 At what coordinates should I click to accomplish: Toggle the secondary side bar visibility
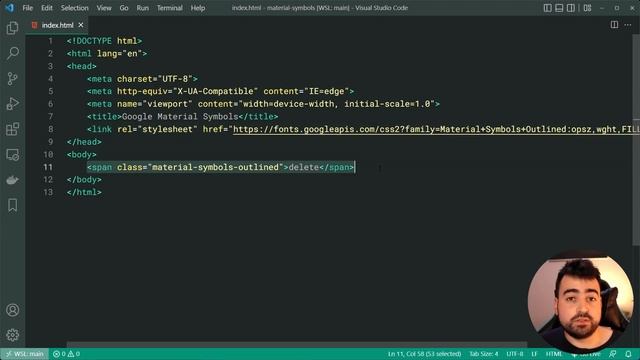point(571,8)
